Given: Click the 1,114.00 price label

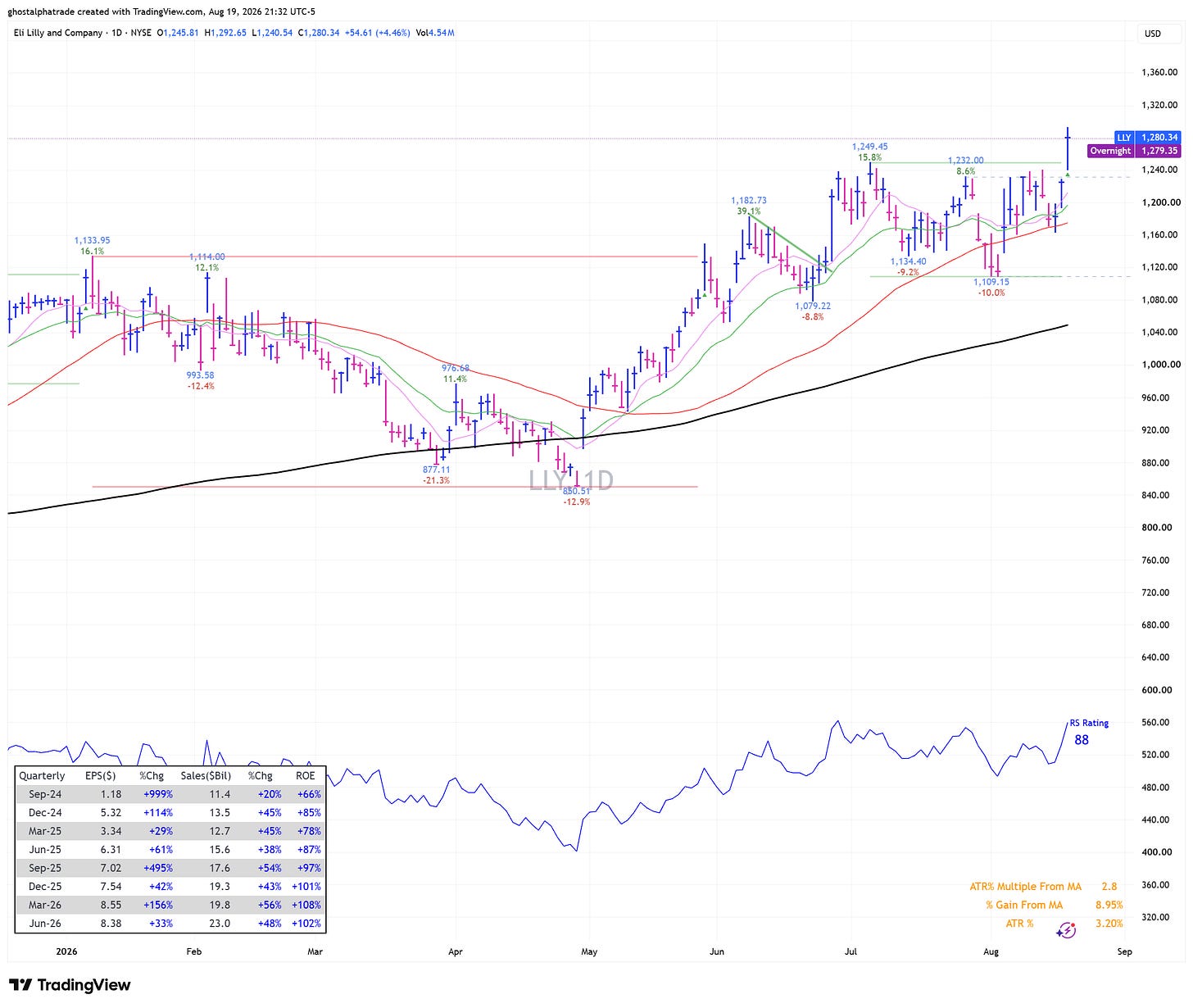Looking at the screenshot, I should click(207, 257).
